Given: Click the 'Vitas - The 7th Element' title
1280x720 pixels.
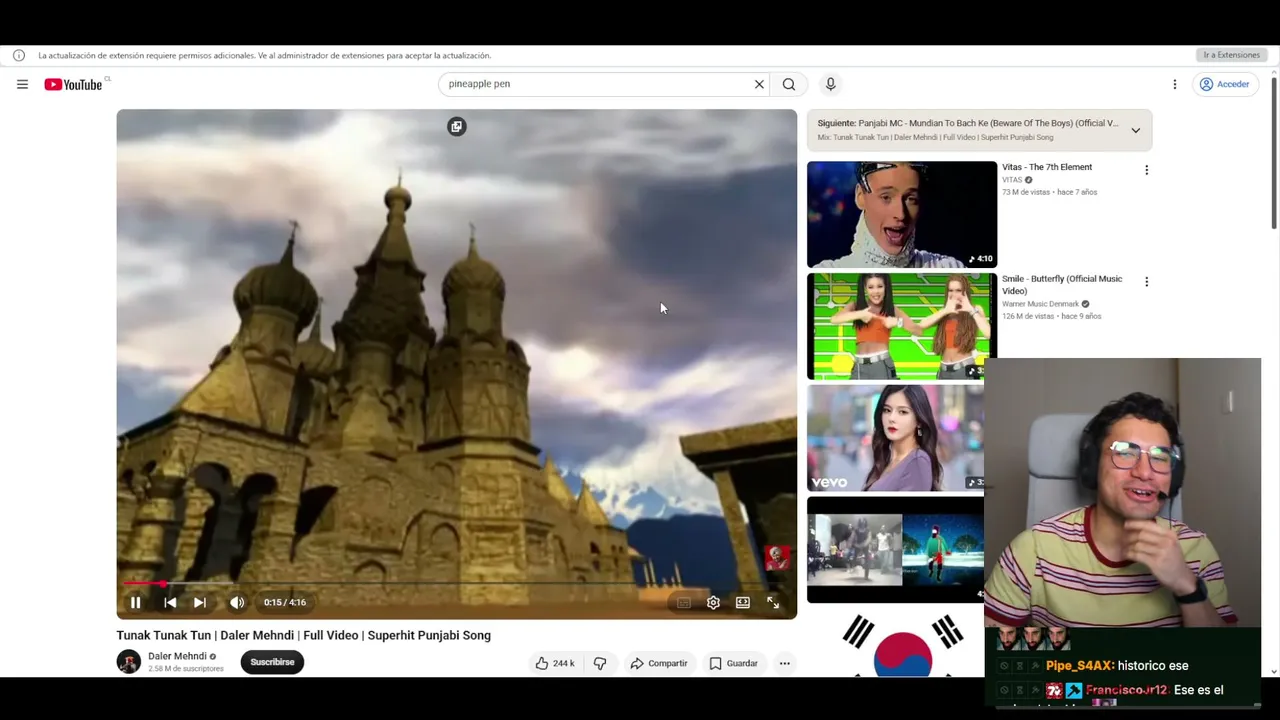Looking at the screenshot, I should click(x=1047, y=167).
